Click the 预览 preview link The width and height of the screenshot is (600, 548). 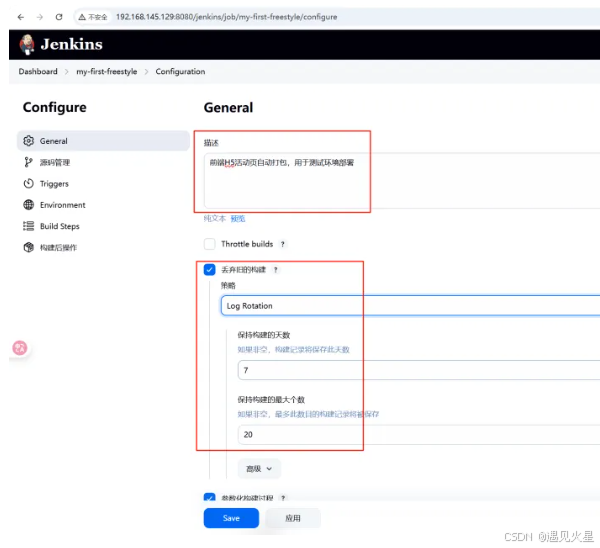[238, 219]
